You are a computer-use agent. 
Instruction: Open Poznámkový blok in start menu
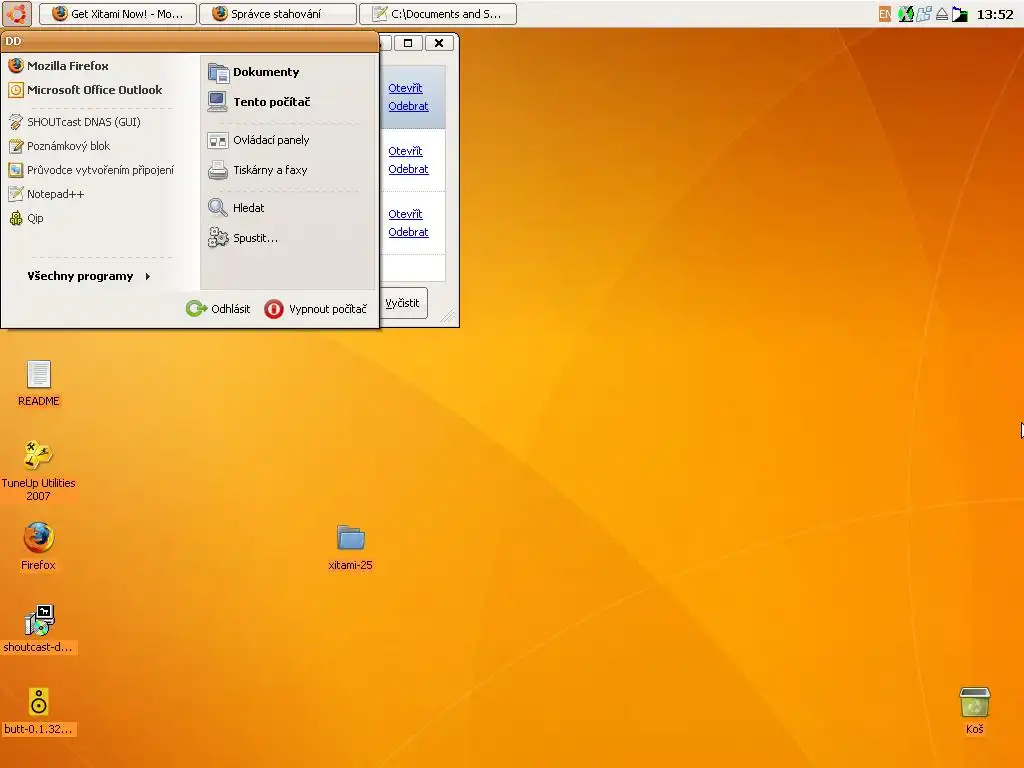[59, 146]
